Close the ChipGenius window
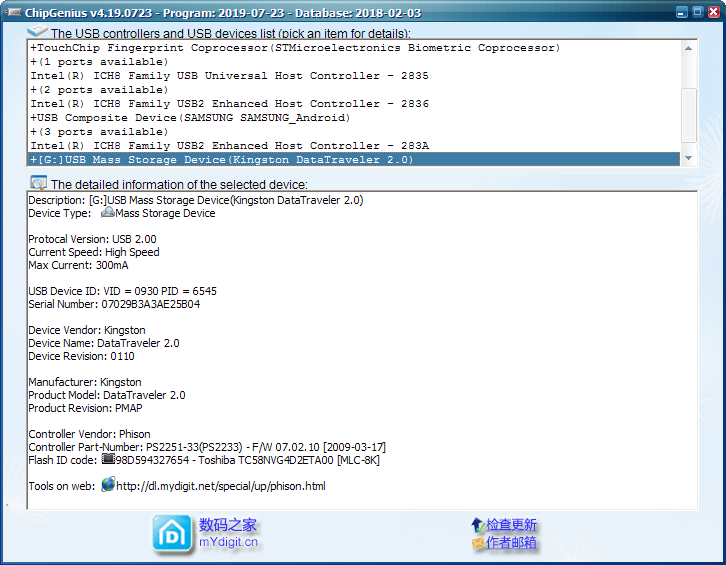 (x=714, y=12)
